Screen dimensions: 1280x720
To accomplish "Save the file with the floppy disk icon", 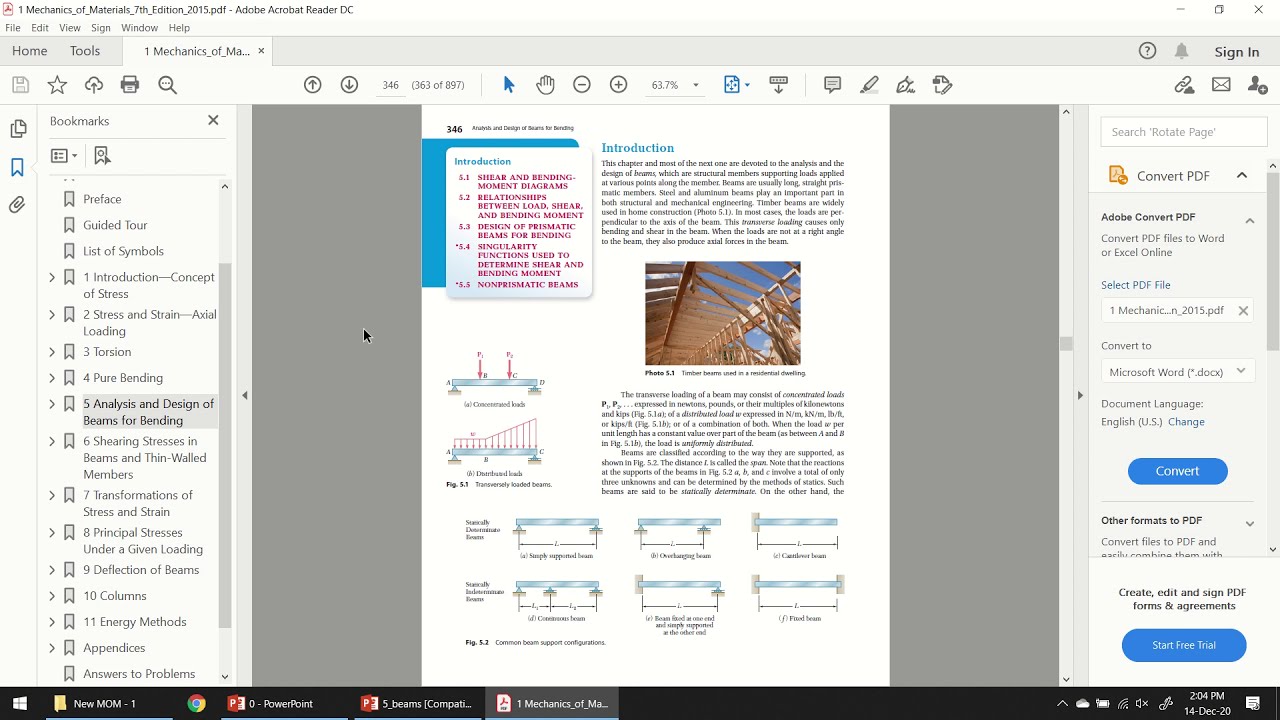I will (x=20, y=85).
